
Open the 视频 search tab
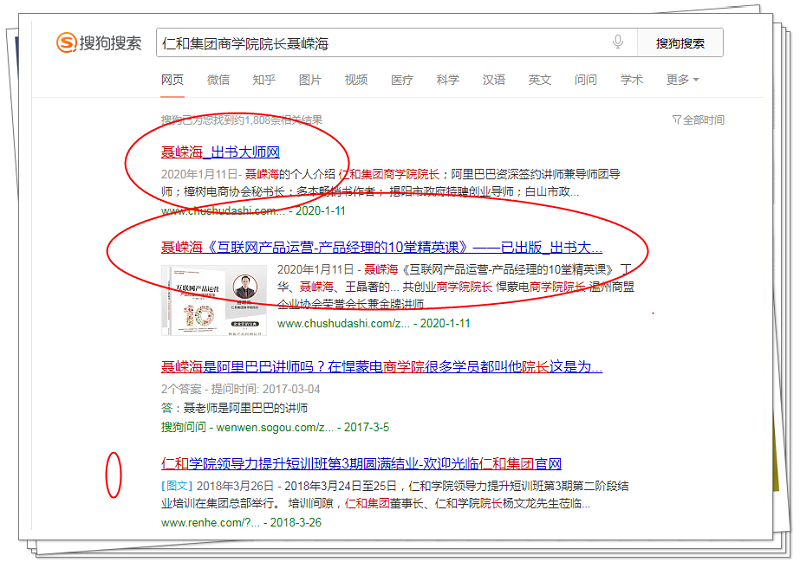coord(356,80)
